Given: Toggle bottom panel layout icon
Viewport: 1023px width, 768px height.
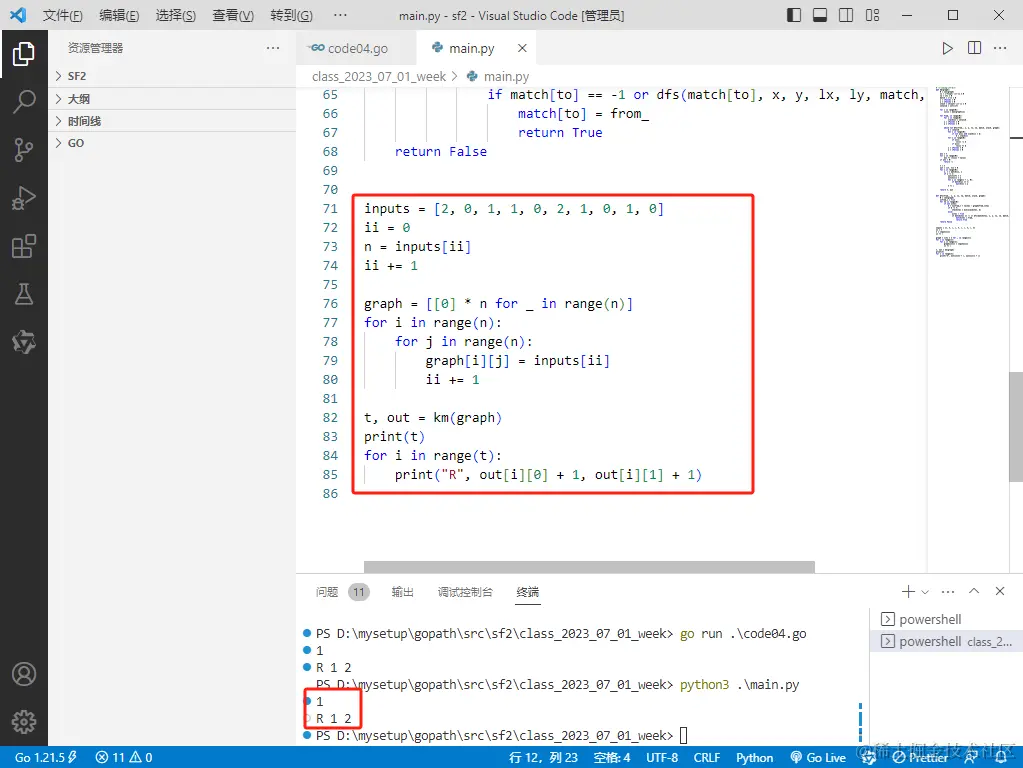Looking at the screenshot, I should (x=819, y=15).
